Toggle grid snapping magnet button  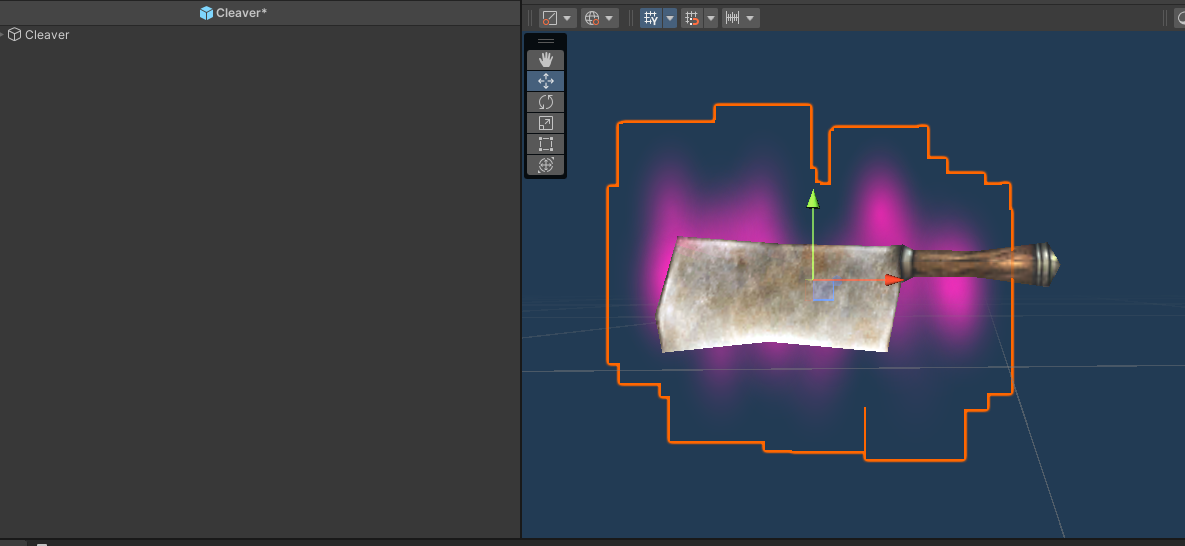692,18
